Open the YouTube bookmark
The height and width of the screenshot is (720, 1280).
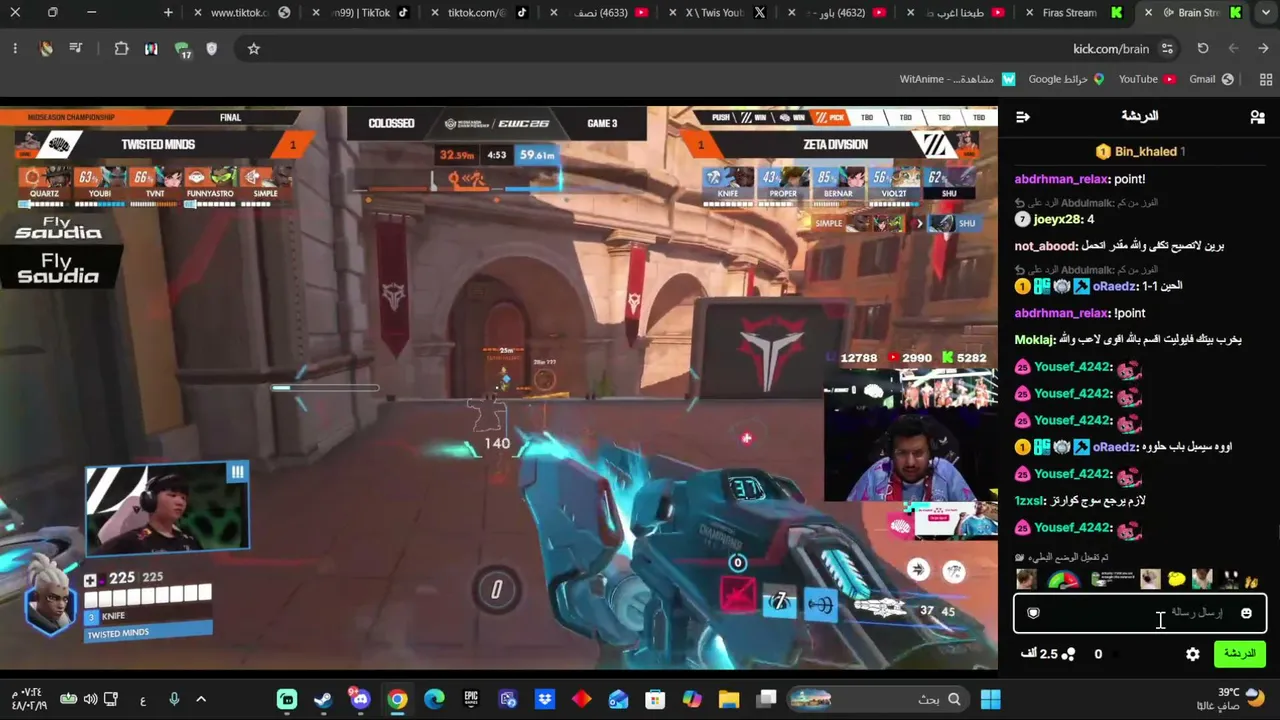(1146, 79)
